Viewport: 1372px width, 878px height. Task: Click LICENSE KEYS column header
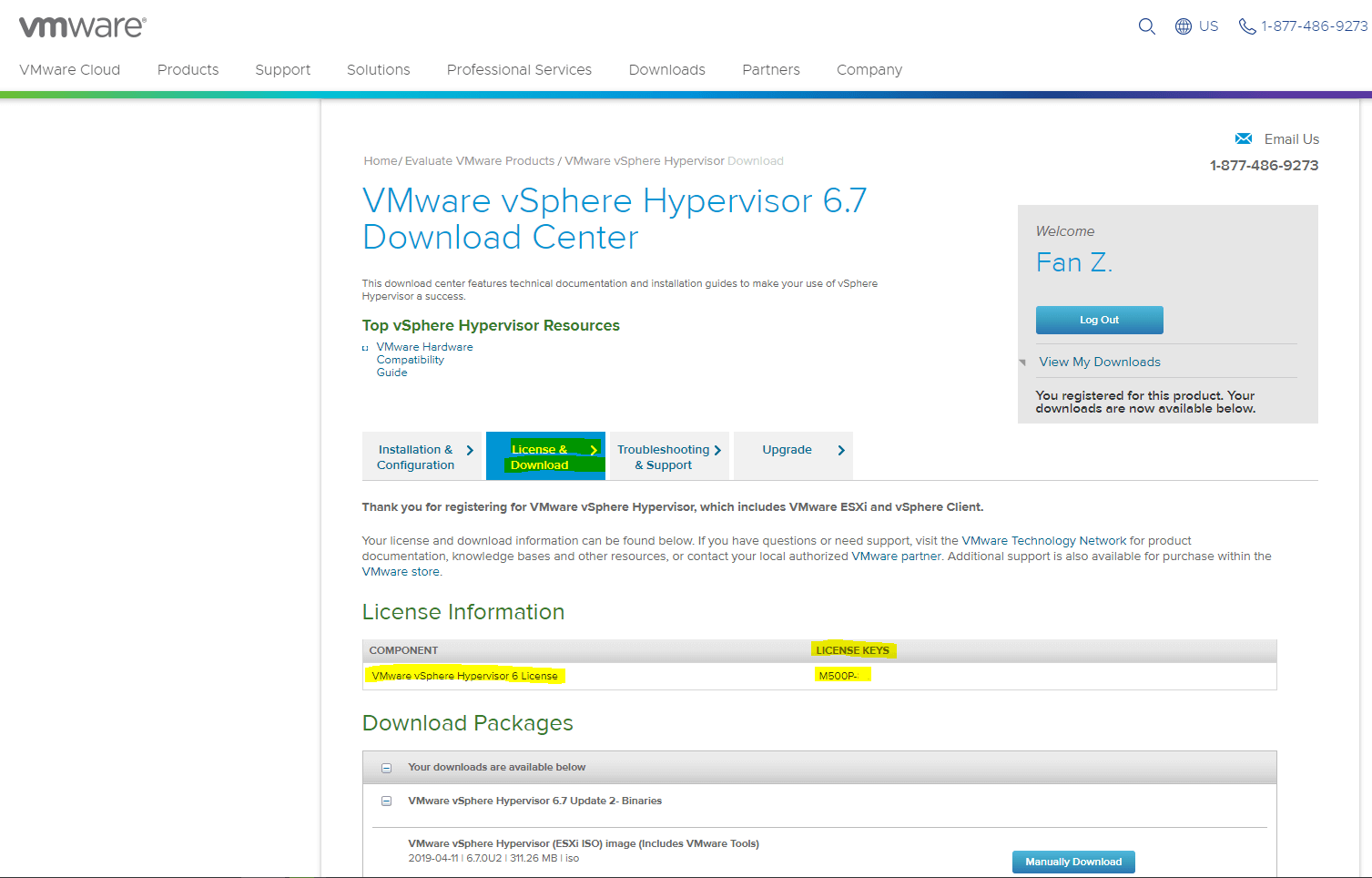(852, 650)
